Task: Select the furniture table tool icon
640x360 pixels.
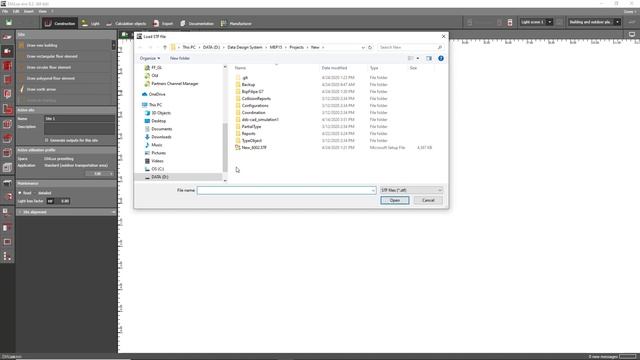Action: click(x=7, y=183)
